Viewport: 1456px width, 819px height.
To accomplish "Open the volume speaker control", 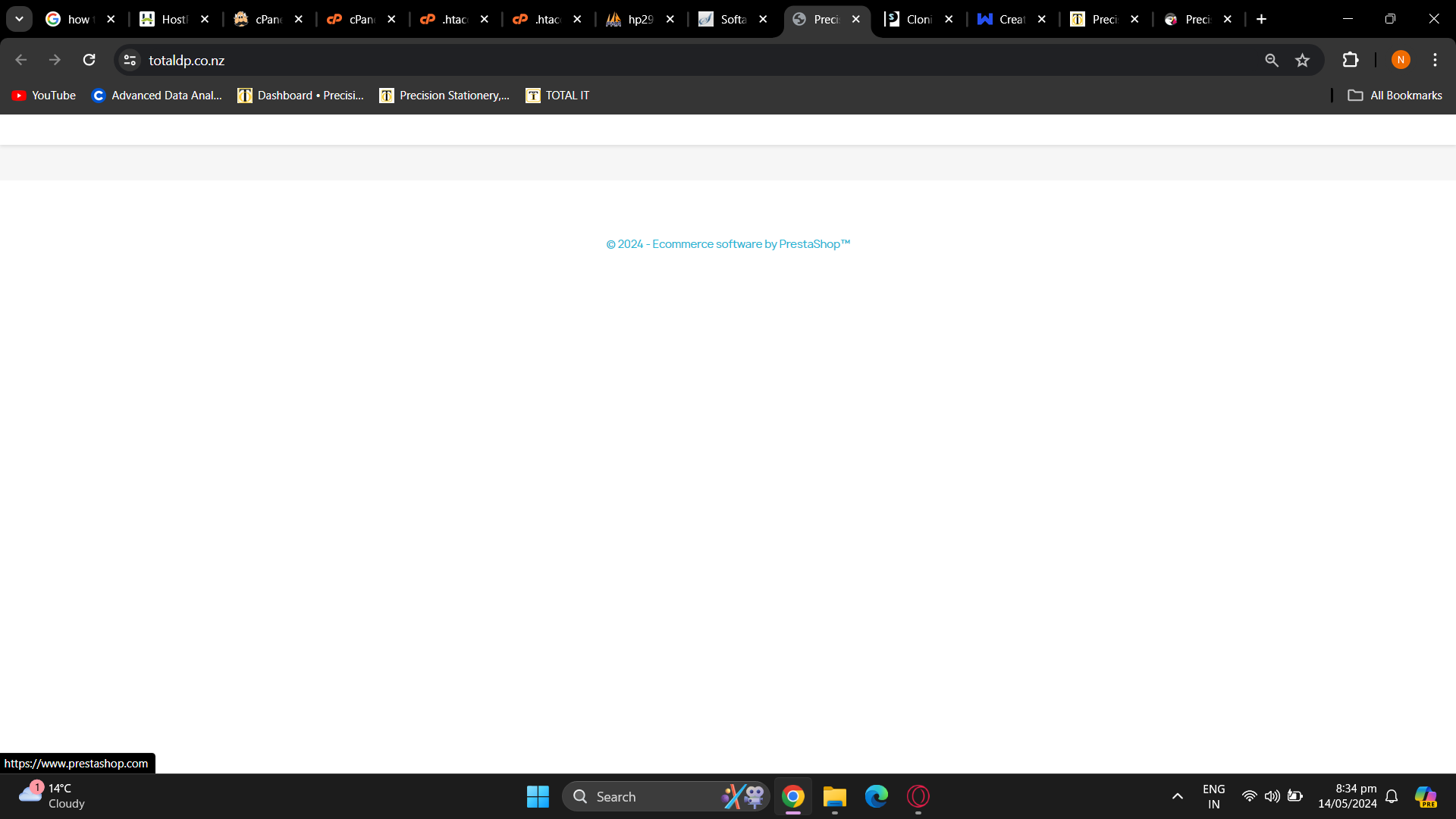I will 1272,796.
